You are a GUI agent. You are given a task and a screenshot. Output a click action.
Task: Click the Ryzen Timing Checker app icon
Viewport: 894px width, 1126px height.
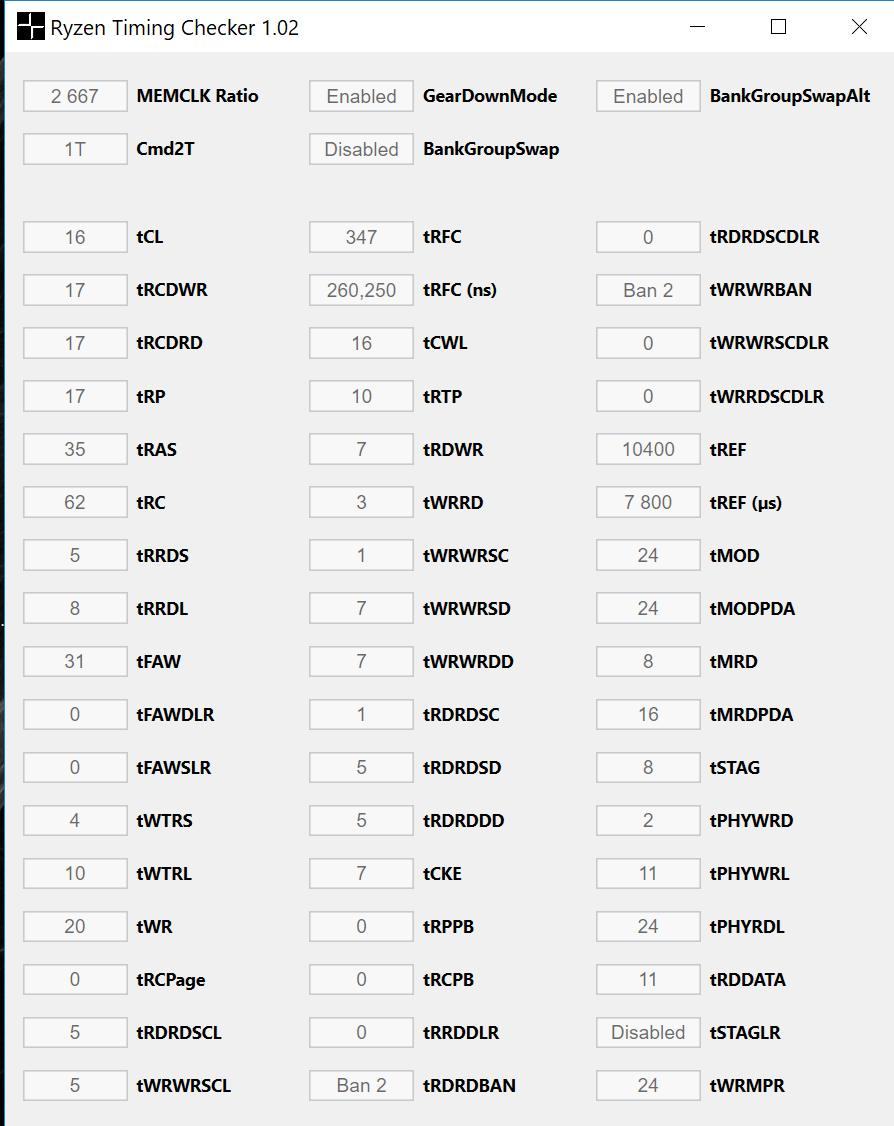[31, 27]
